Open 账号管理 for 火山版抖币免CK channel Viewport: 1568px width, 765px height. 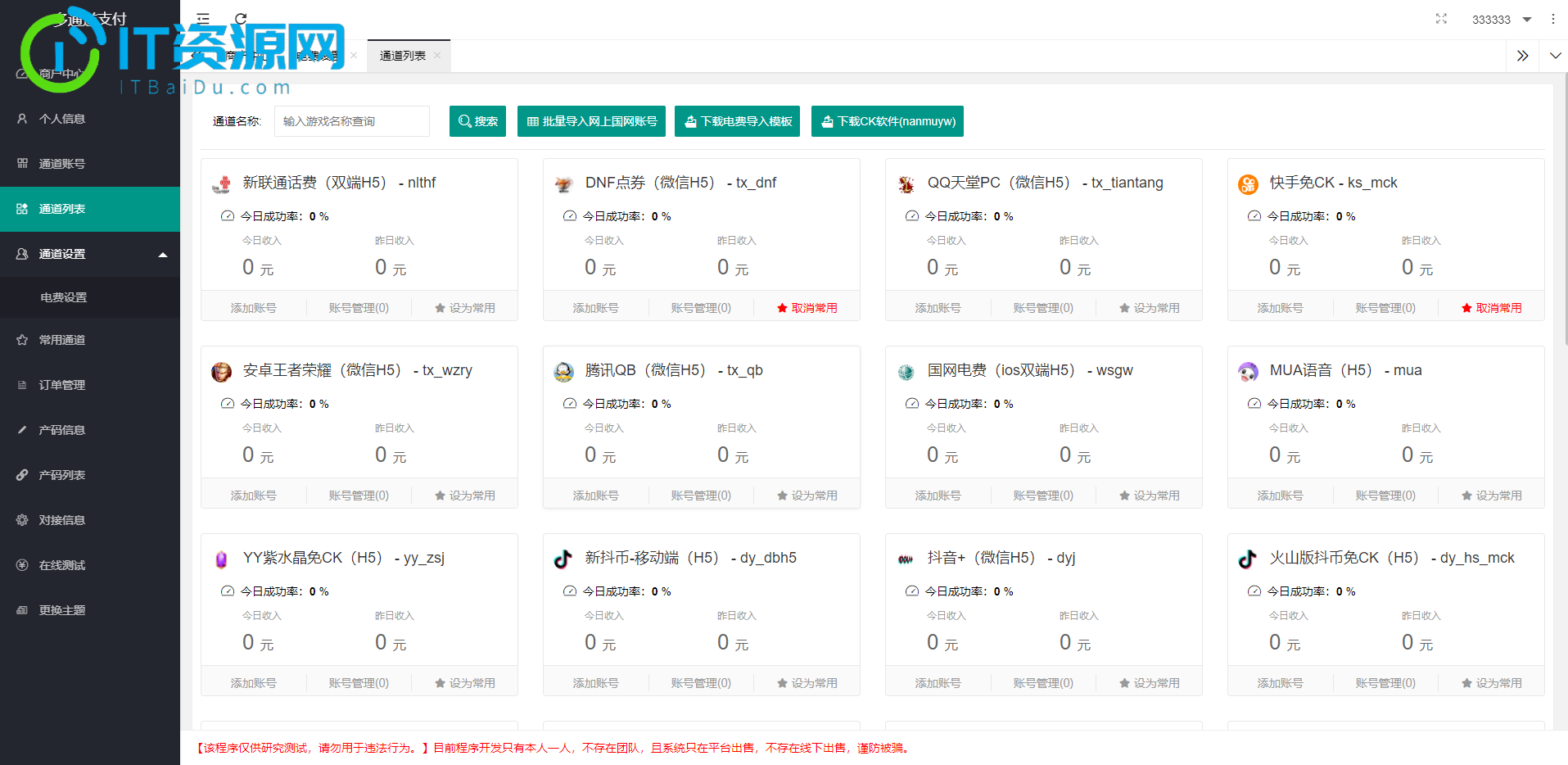pos(1385,683)
